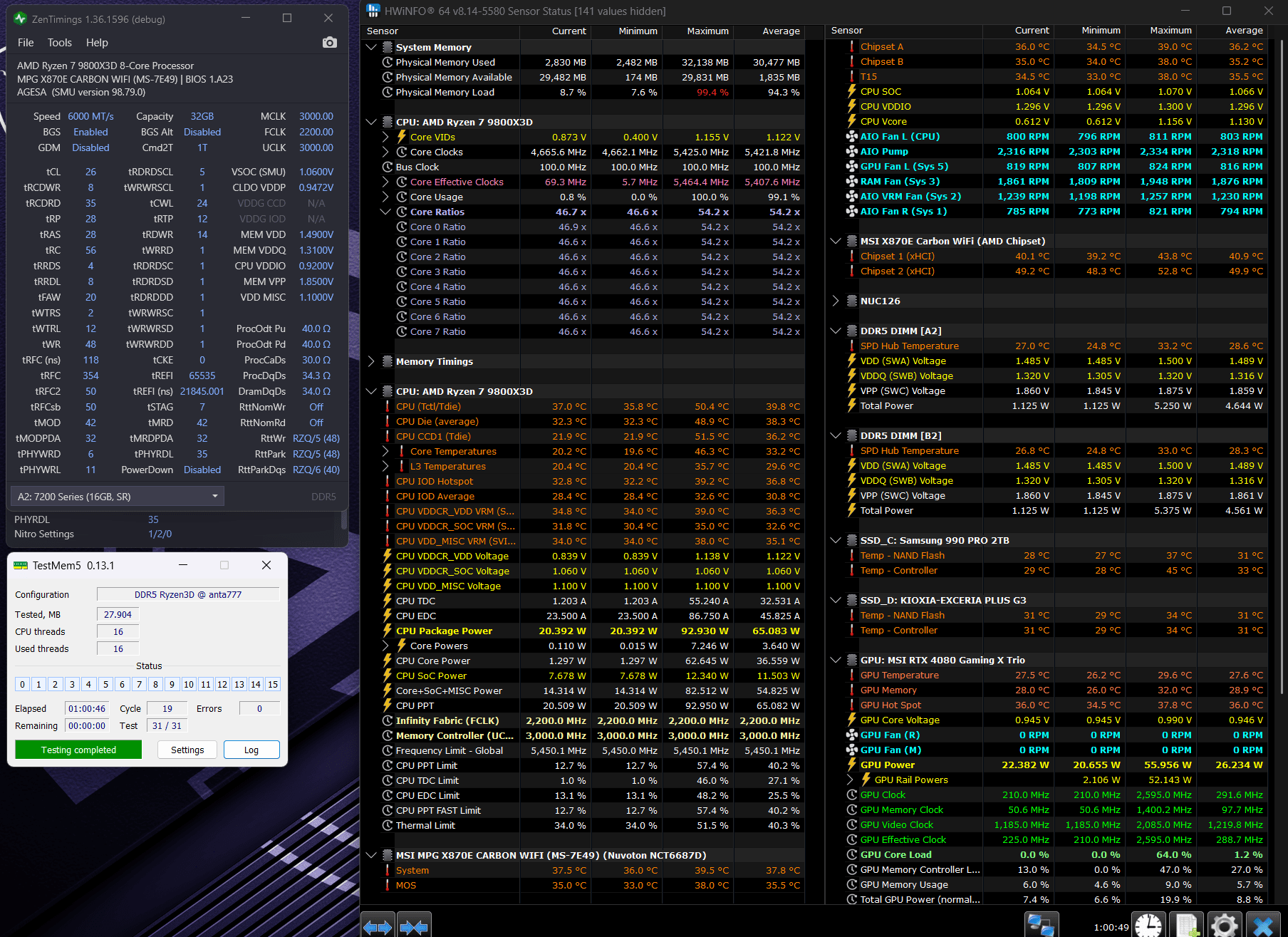Click the TestMem5 app icon in title bar
This screenshot has width=1288, height=937.
click(x=21, y=565)
